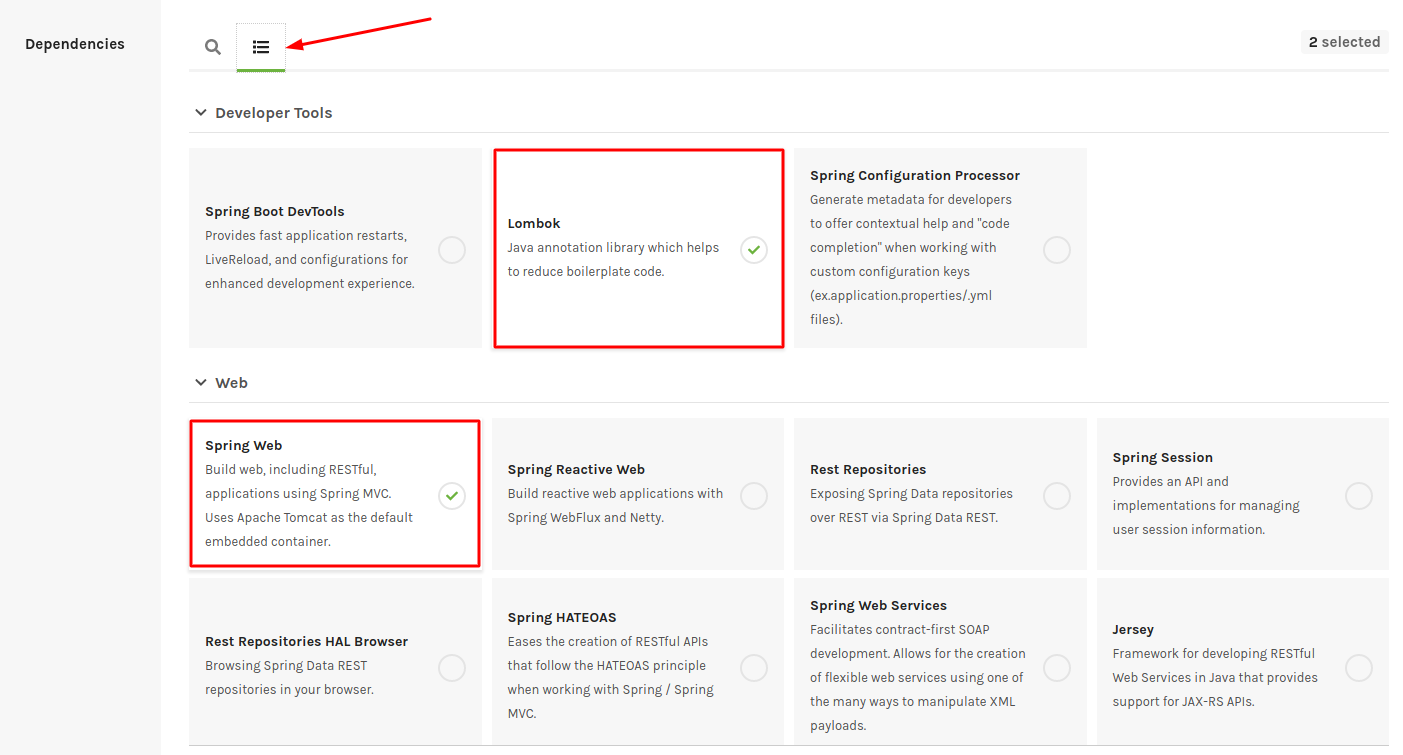The width and height of the screenshot is (1403, 755).
Task: Enable the Spring HATEOAS checkbox
Action: point(754,668)
